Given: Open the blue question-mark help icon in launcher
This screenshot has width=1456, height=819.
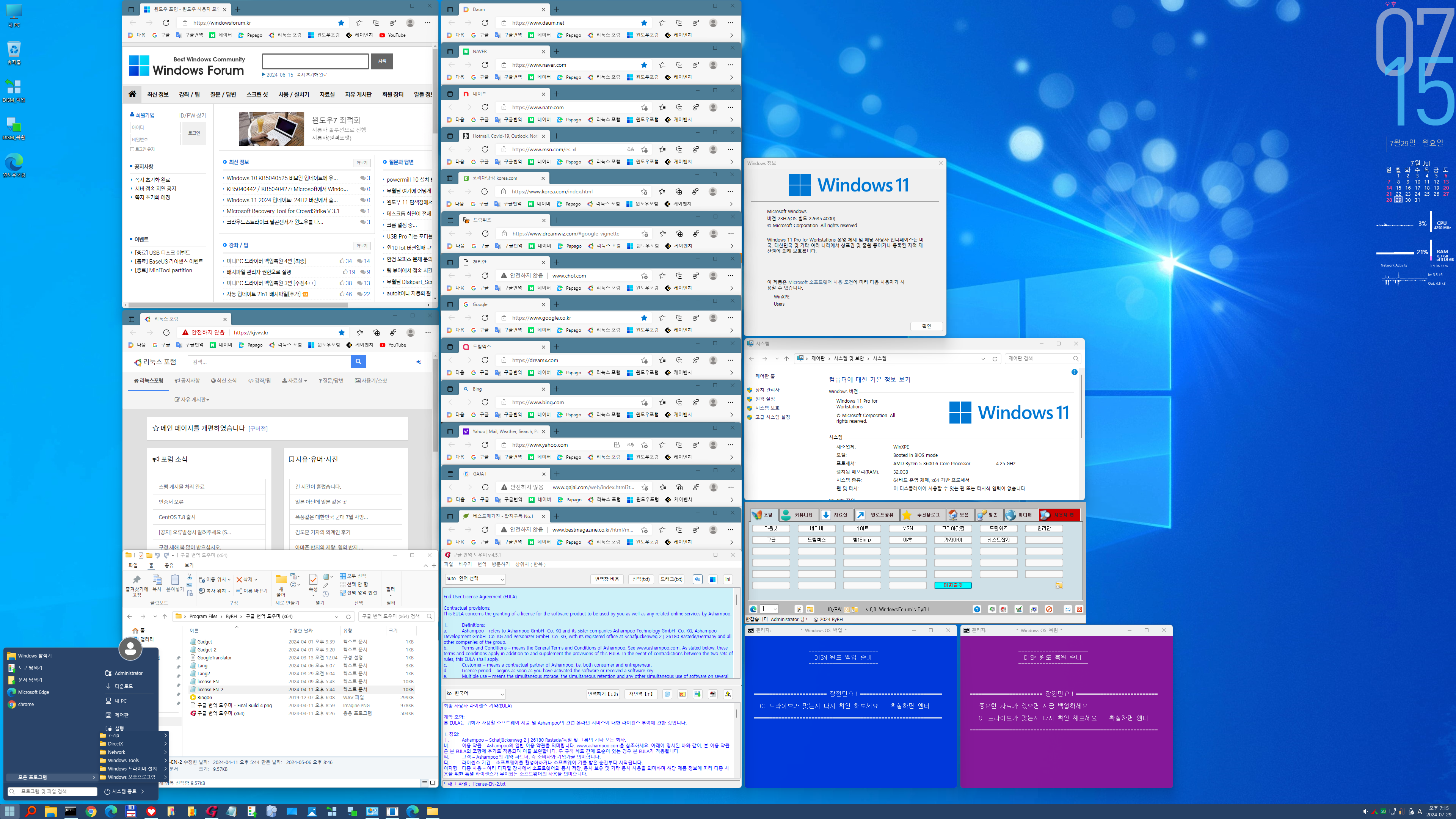Looking at the screenshot, I should coord(977,609).
